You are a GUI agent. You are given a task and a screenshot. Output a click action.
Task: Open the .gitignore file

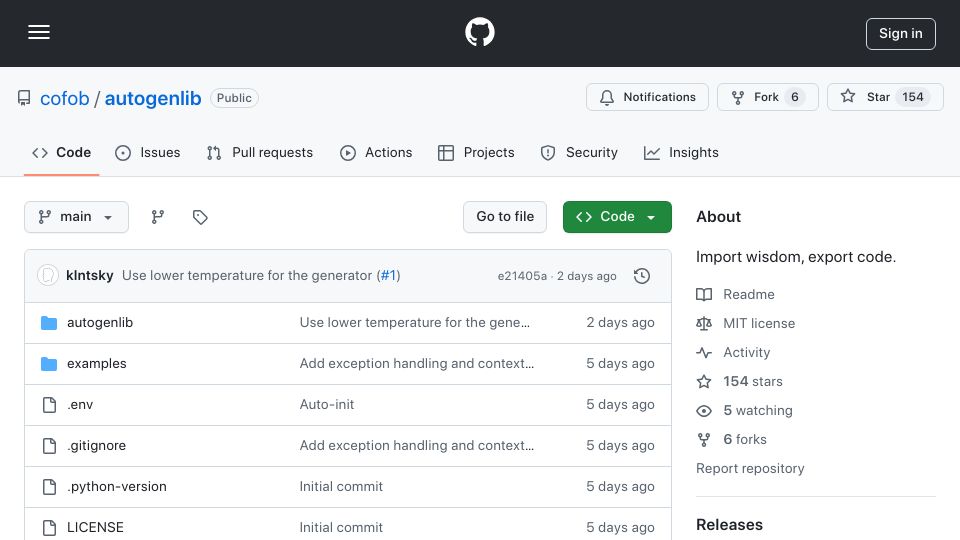pos(96,446)
